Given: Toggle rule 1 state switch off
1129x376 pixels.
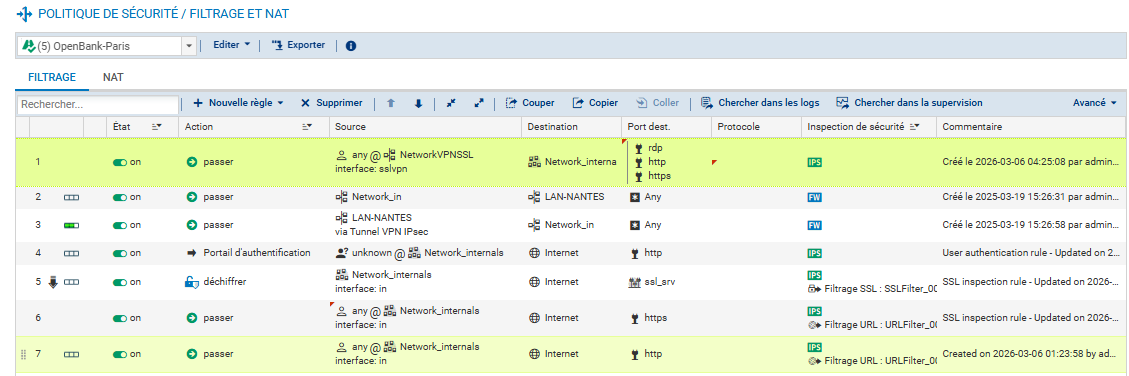Looking at the screenshot, I should click(x=120, y=162).
